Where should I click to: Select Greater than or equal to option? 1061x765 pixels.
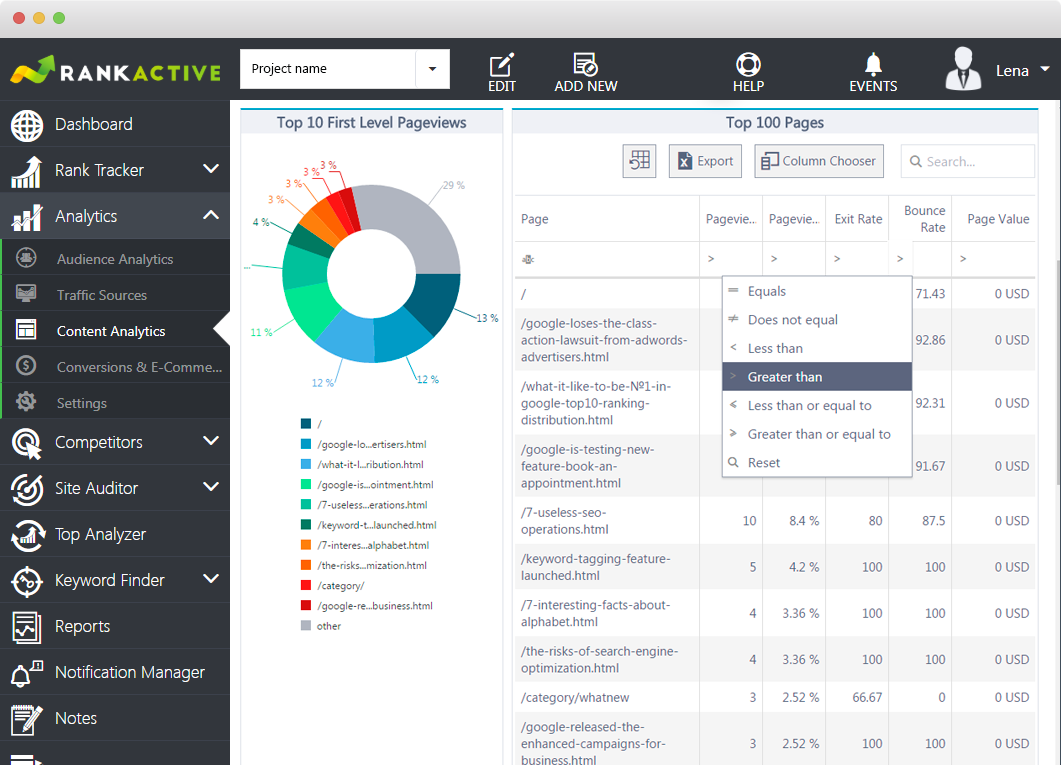[817, 434]
